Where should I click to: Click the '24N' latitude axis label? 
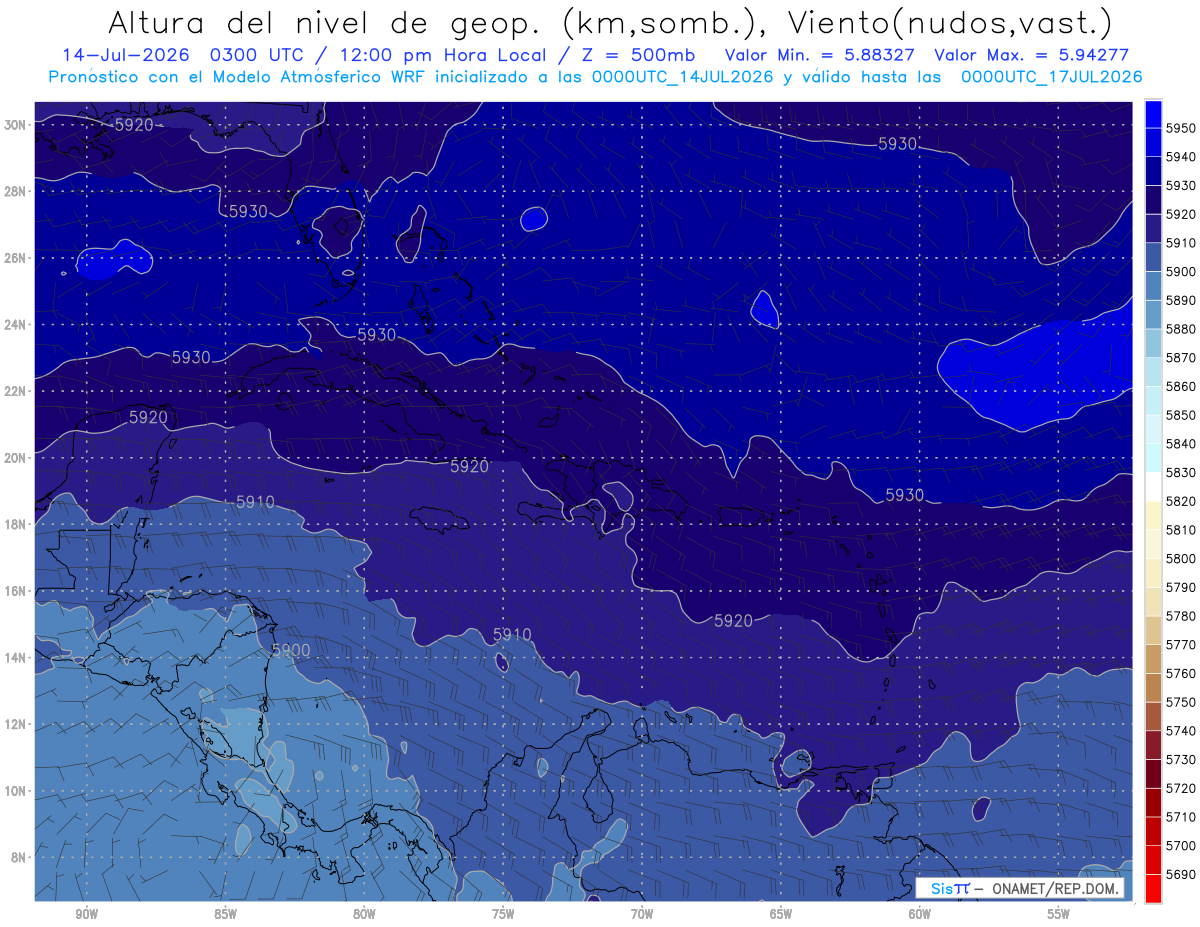point(15,324)
